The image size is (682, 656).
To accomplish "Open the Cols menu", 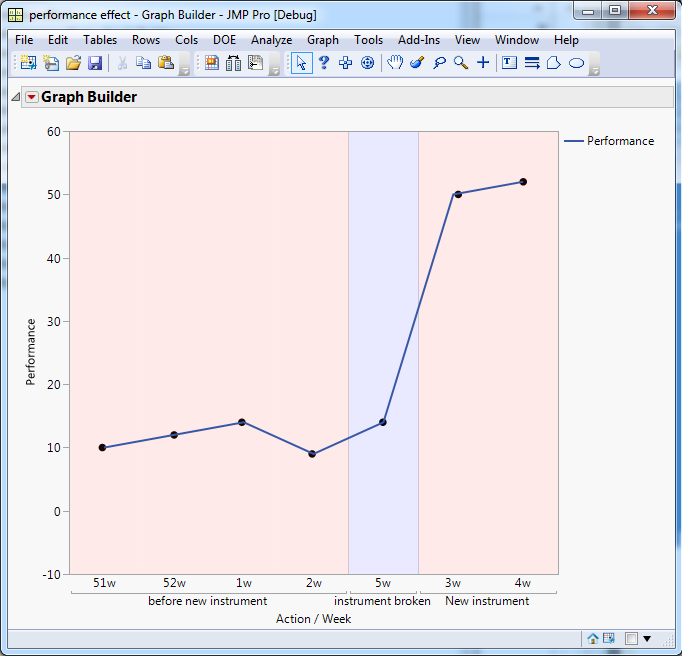I will [x=186, y=40].
